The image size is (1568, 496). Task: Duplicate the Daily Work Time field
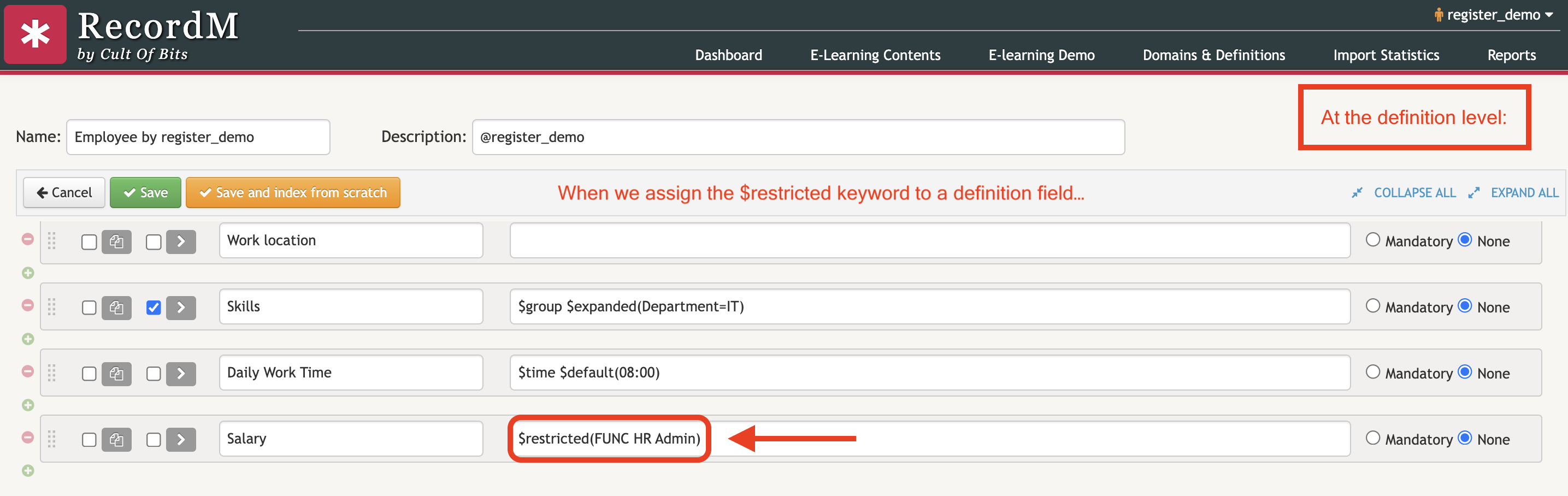(x=116, y=373)
